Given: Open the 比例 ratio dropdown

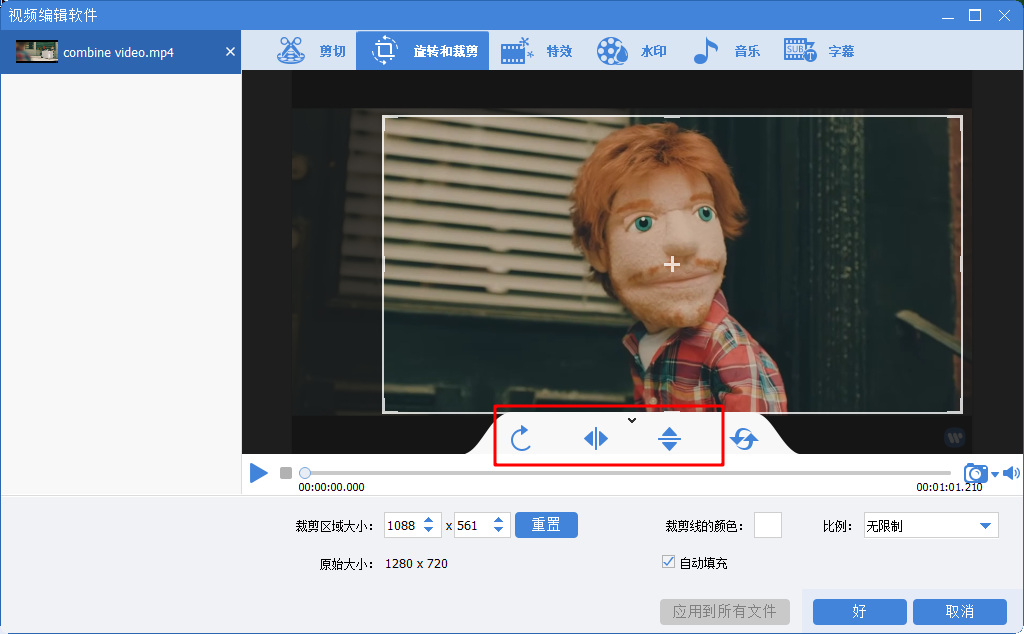Looking at the screenshot, I should coord(931,526).
